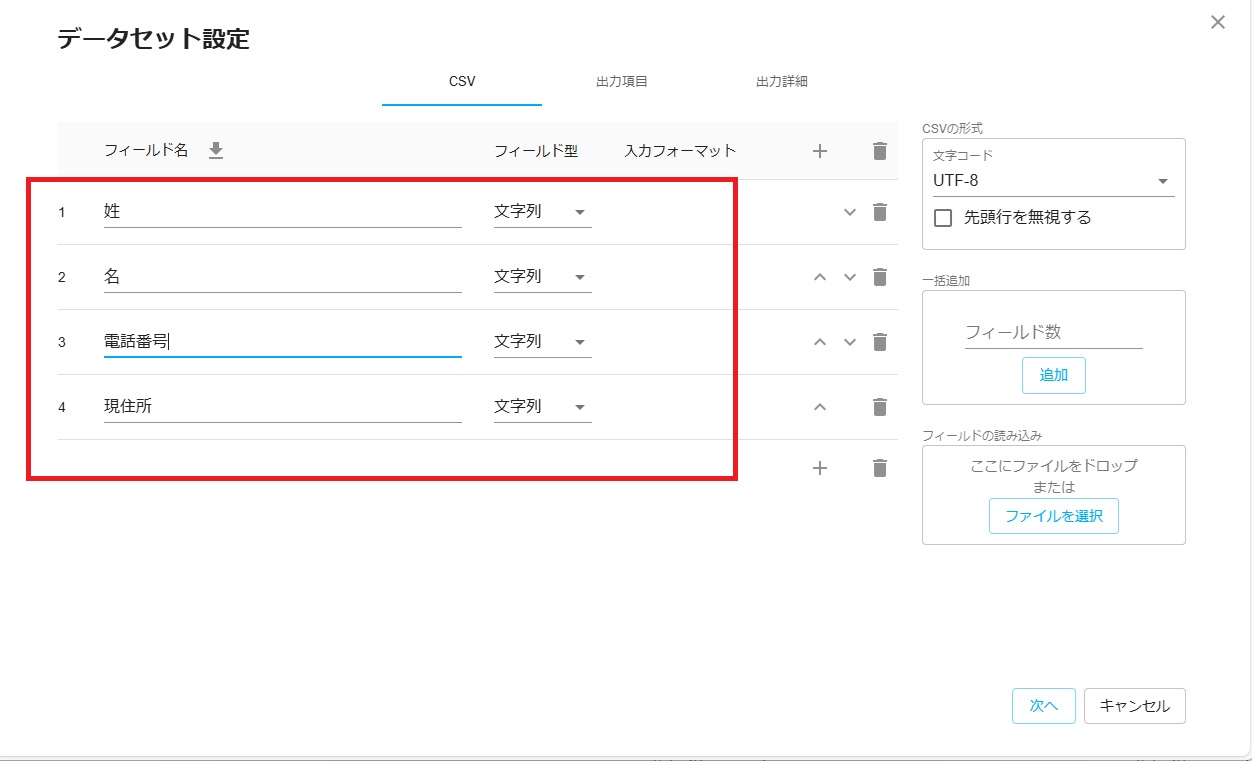
Task: Click the plus icon in header row
Action: pyautogui.click(x=820, y=151)
